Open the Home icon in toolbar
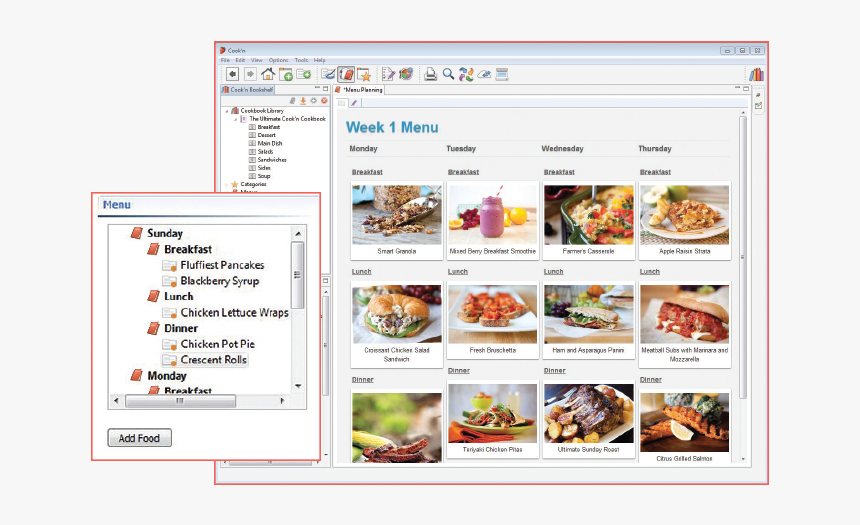Image resolution: width=860 pixels, height=525 pixels. click(x=268, y=74)
